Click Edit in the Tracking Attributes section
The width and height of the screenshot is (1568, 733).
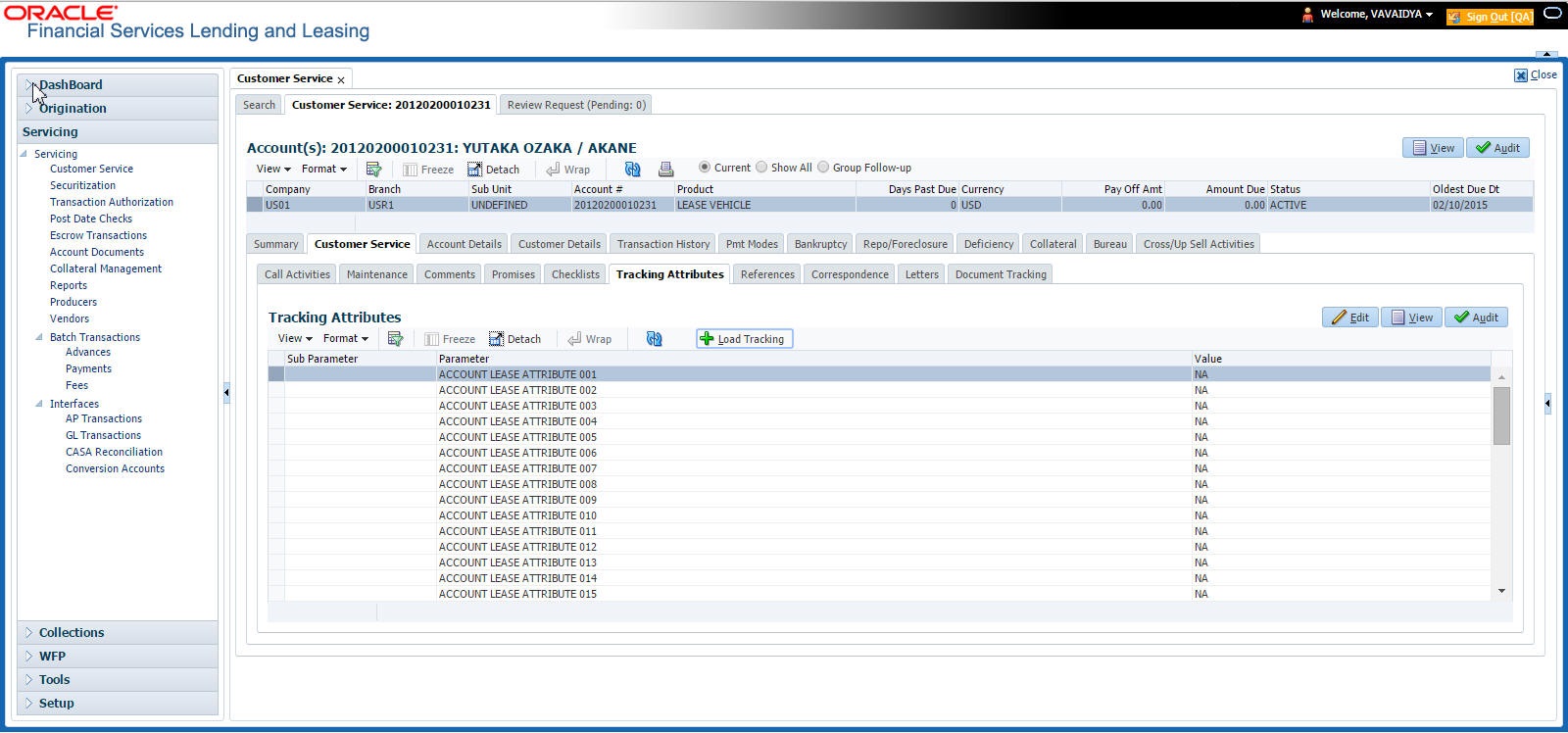point(1350,318)
